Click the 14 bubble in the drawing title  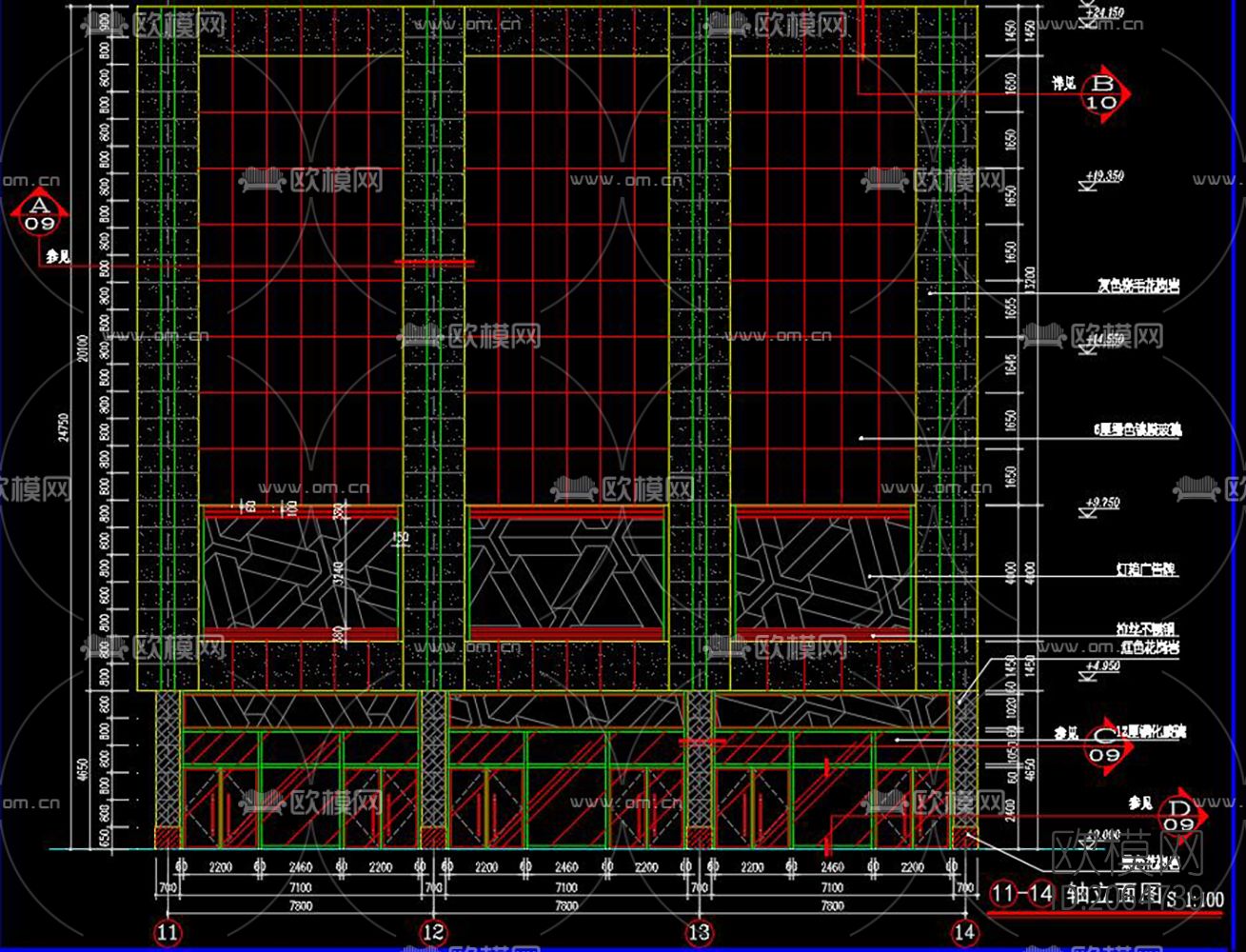1041,894
